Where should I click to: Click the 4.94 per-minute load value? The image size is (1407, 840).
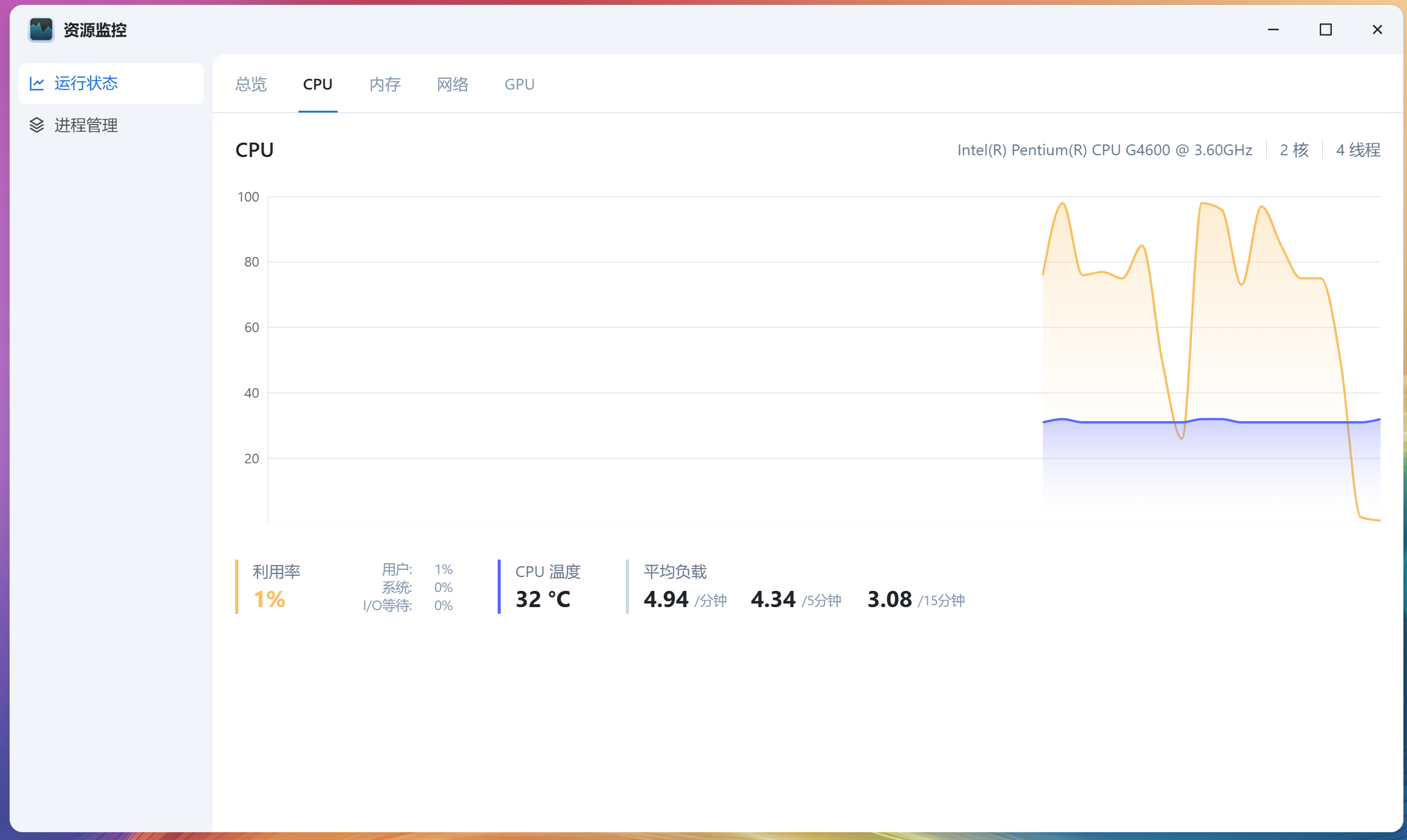point(666,599)
